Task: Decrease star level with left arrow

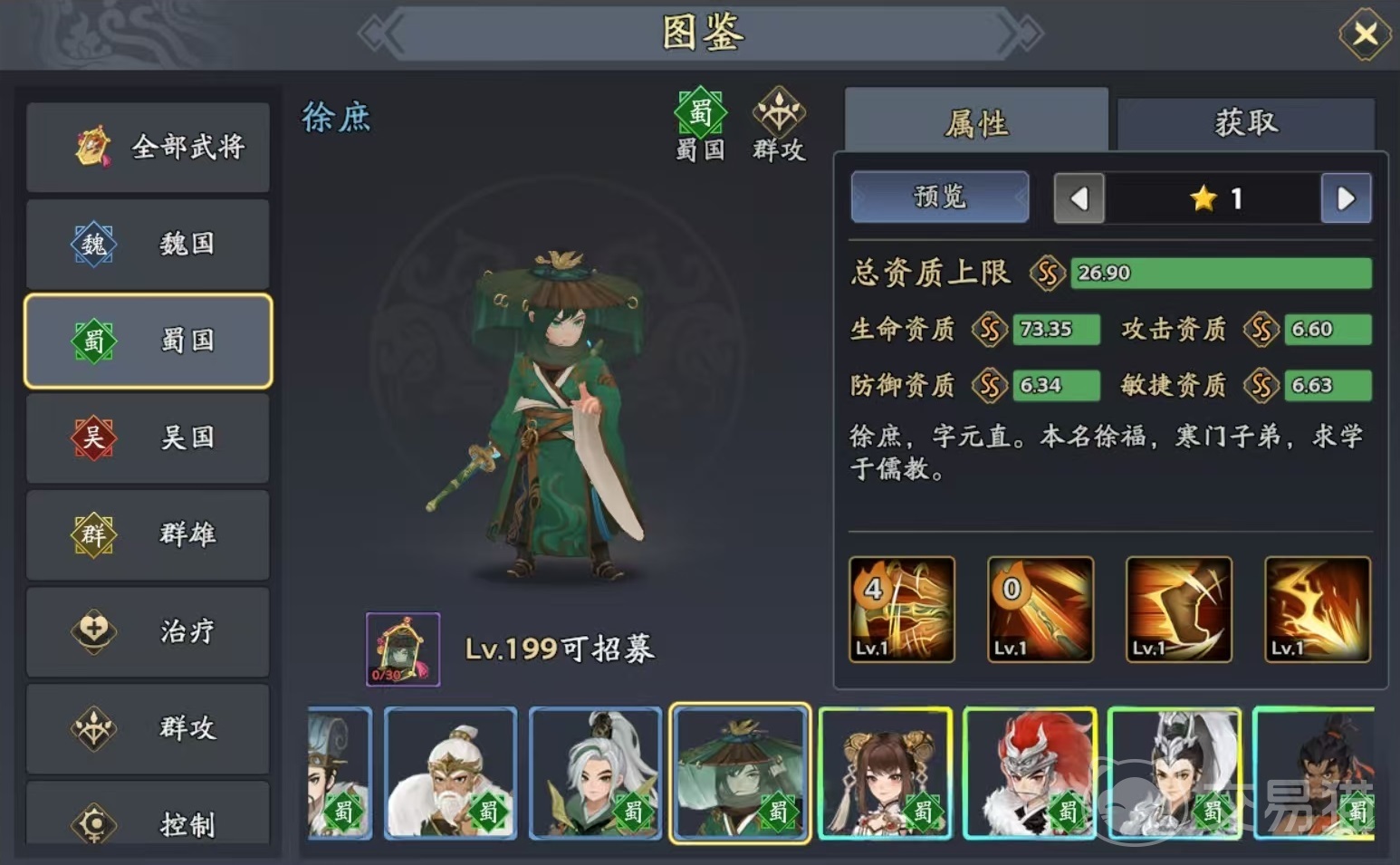Action: (1079, 198)
